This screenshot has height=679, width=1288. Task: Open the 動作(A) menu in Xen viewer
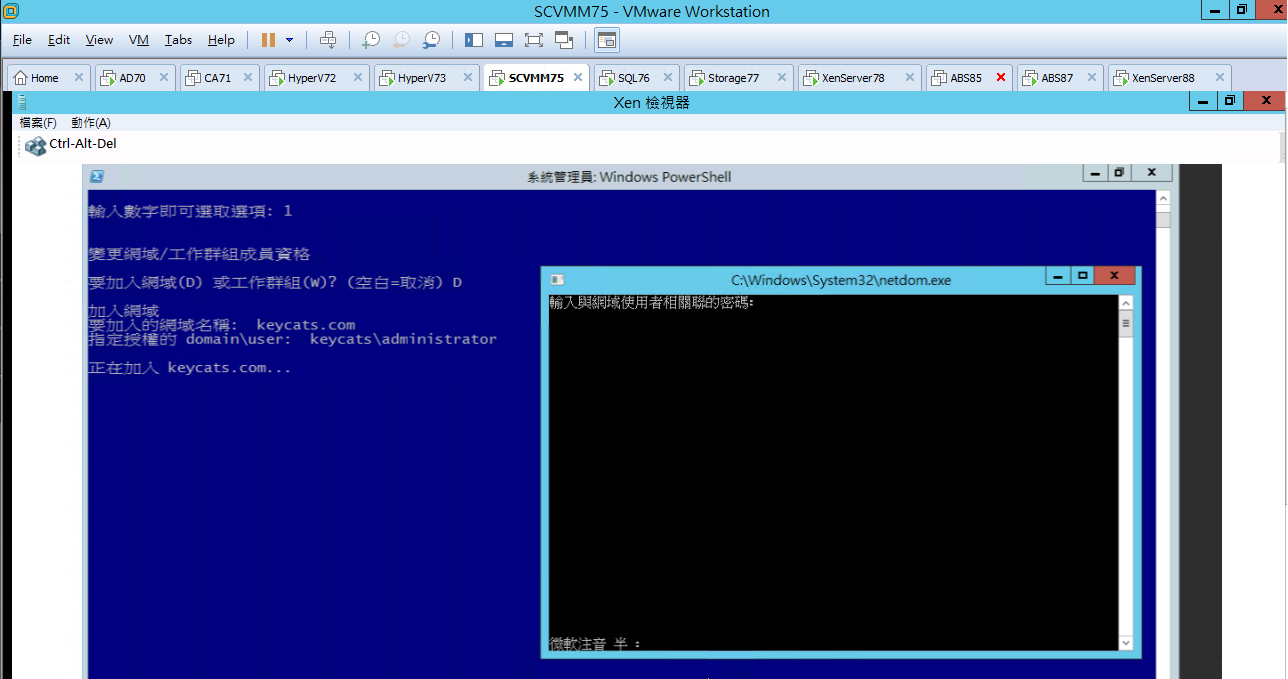tap(91, 123)
